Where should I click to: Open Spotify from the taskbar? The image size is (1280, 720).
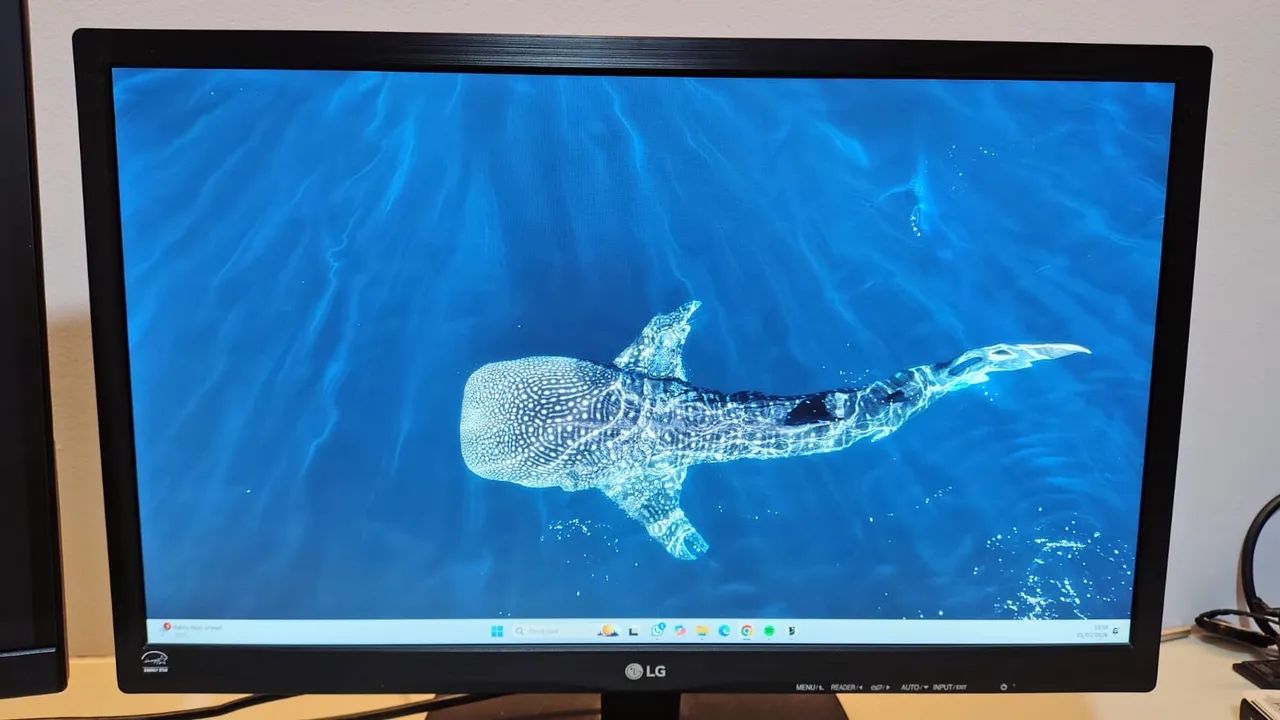point(769,631)
